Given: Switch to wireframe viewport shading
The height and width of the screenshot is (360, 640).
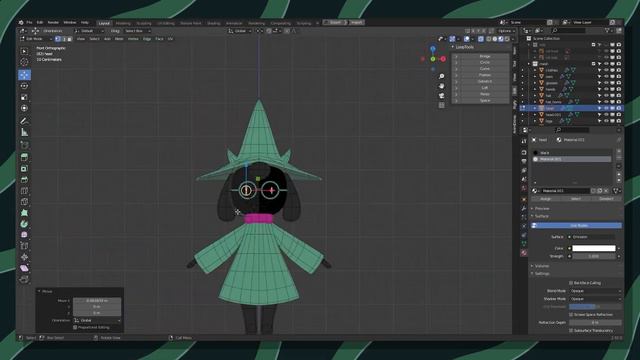Looking at the screenshot, I should [489, 39].
